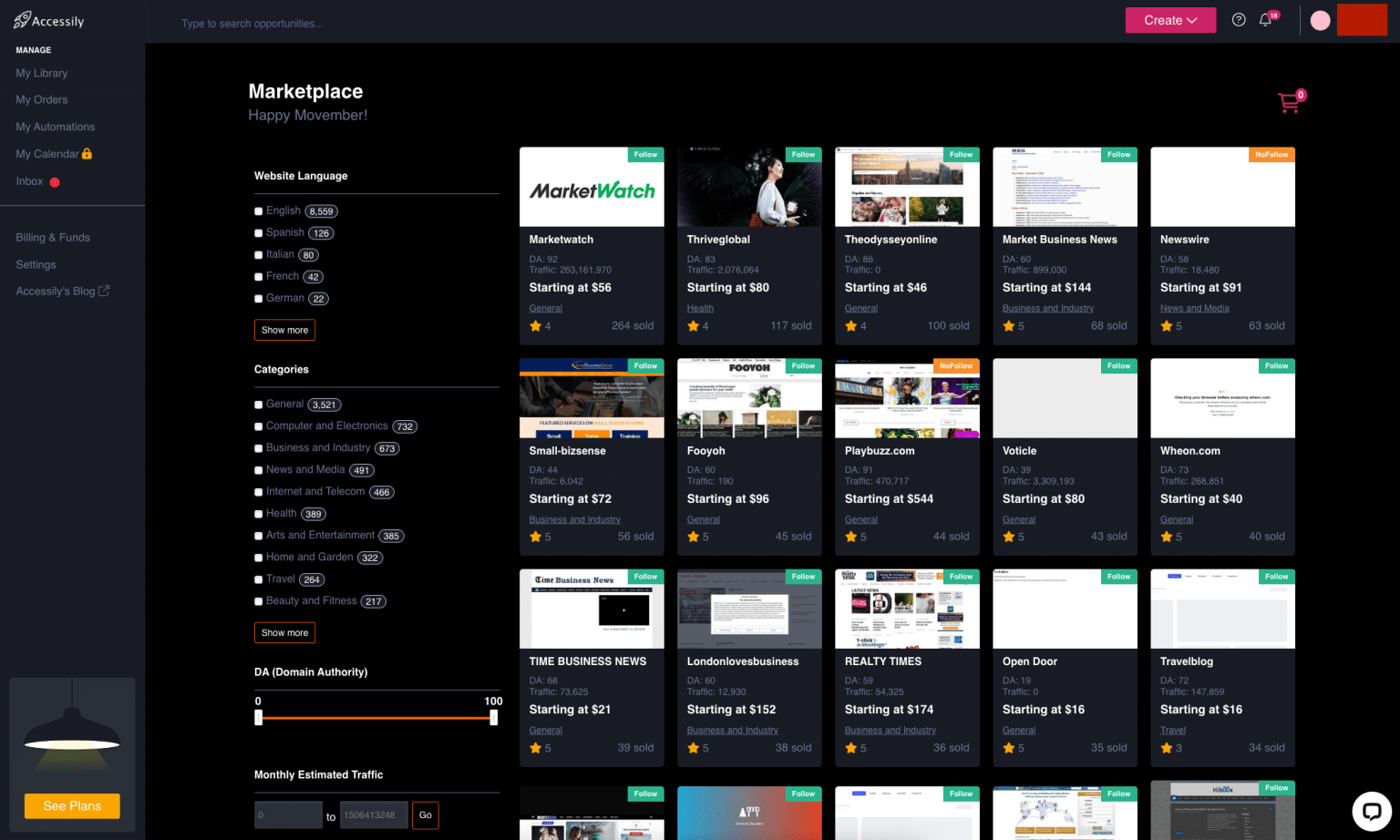Open the Health category link on Thriveglobal
This screenshot has height=840, width=1400.
click(700, 309)
